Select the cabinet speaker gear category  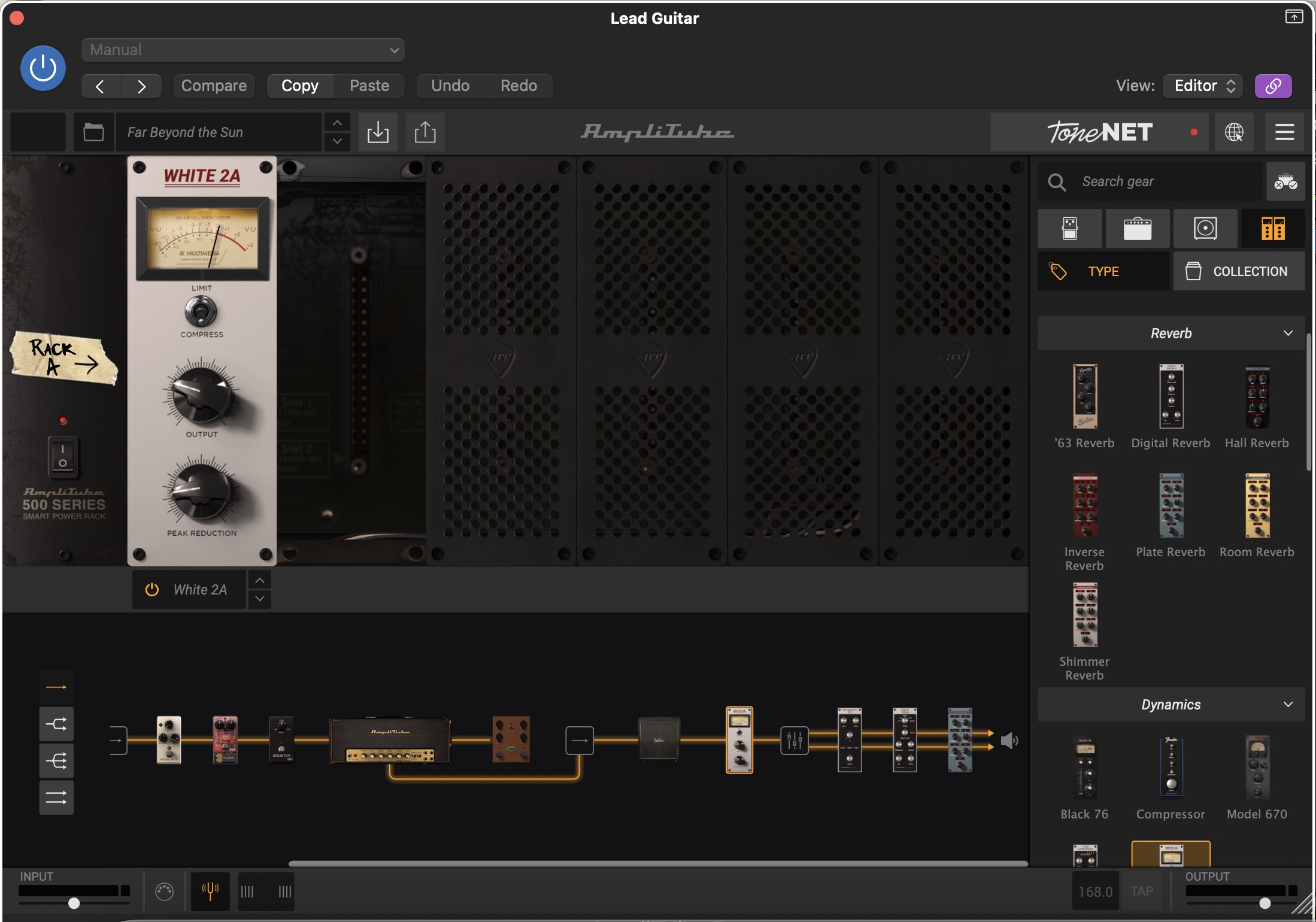coord(1205,229)
